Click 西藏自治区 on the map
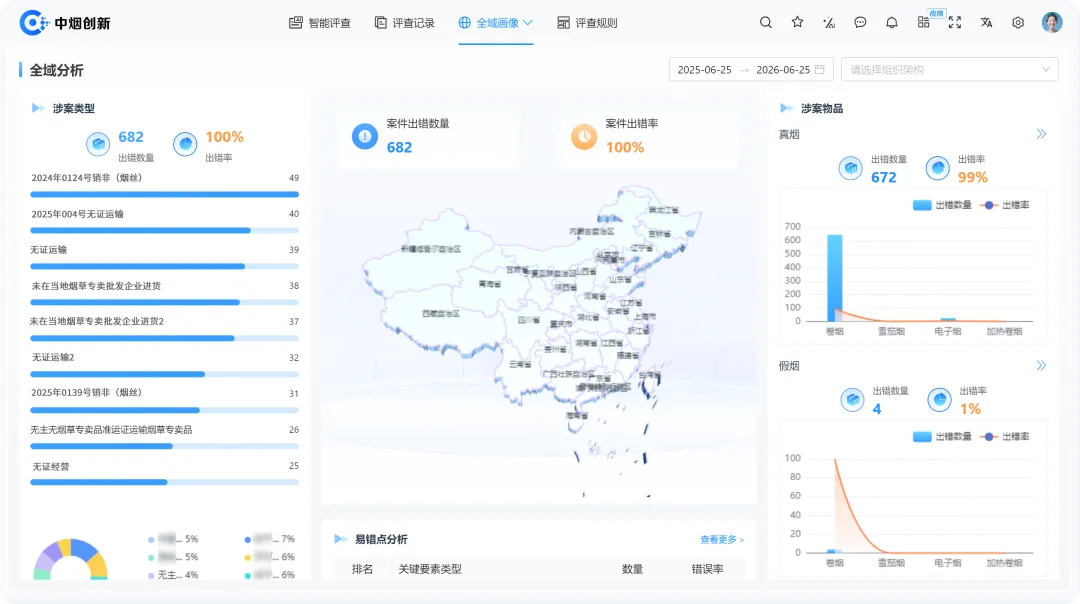 pos(441,313)
